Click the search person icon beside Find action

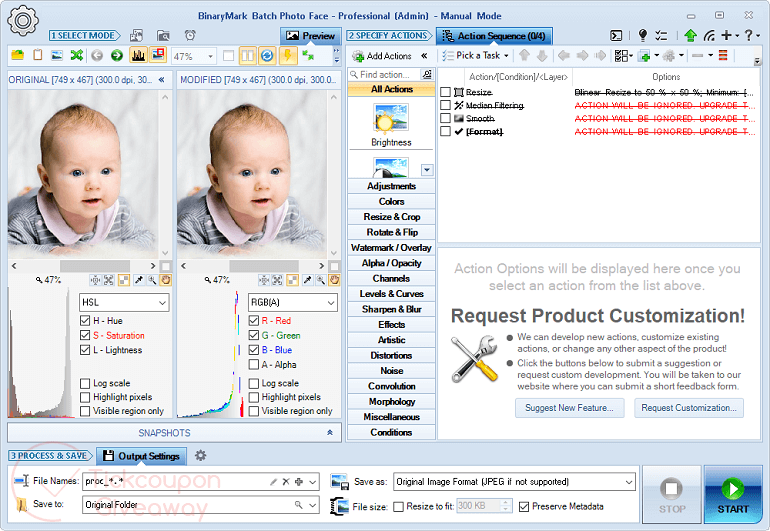click(x=427, y=74)
